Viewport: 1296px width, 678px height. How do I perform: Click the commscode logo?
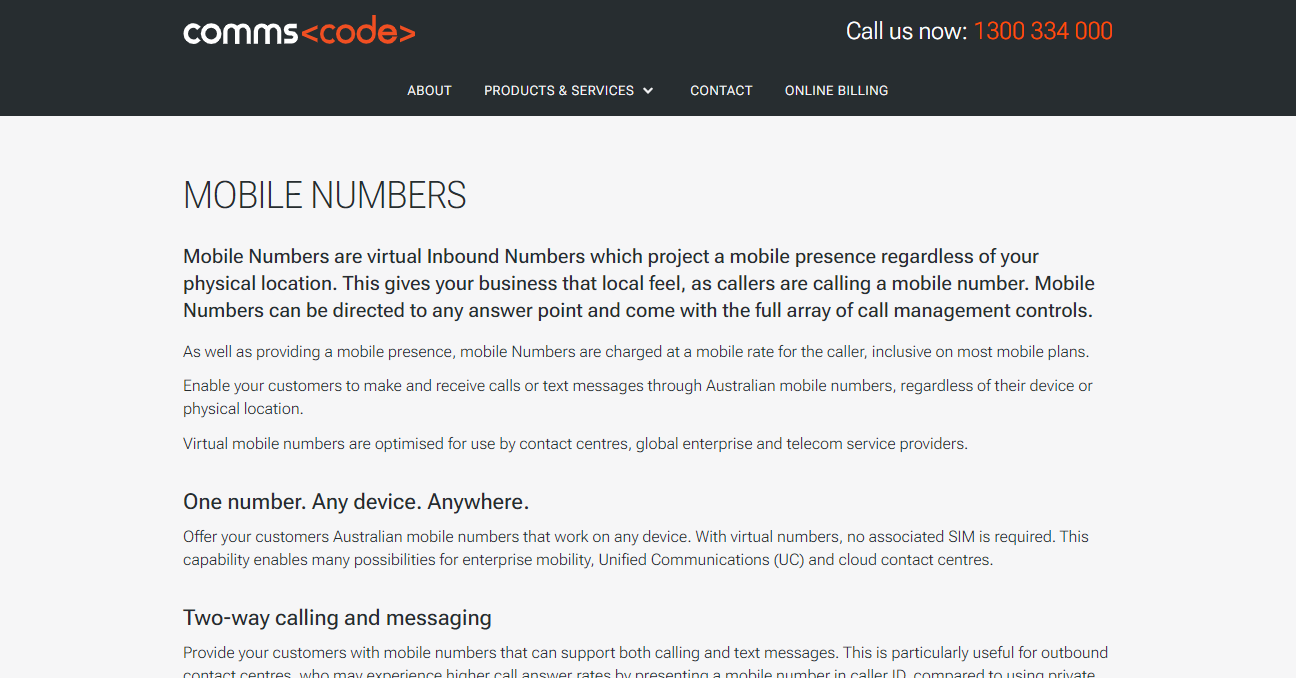coord(298,30)
